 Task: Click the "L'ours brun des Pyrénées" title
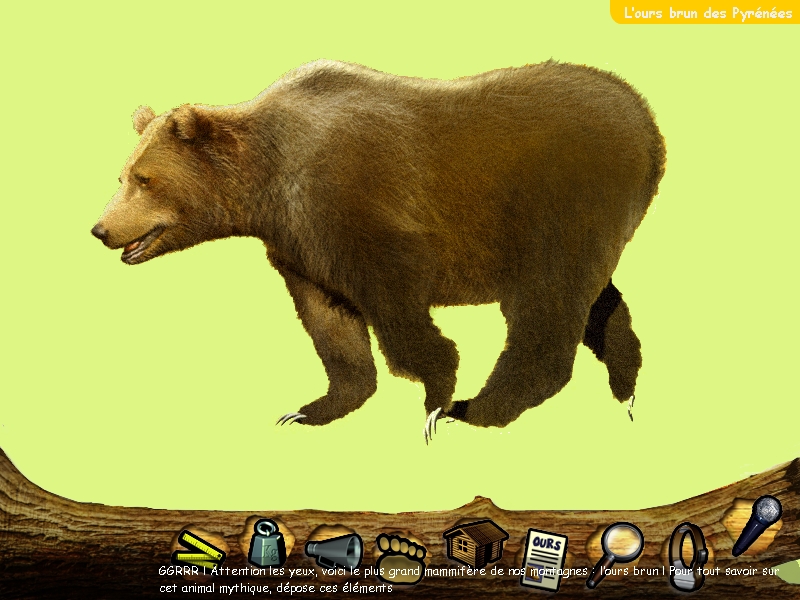click(x=707, y=13)
